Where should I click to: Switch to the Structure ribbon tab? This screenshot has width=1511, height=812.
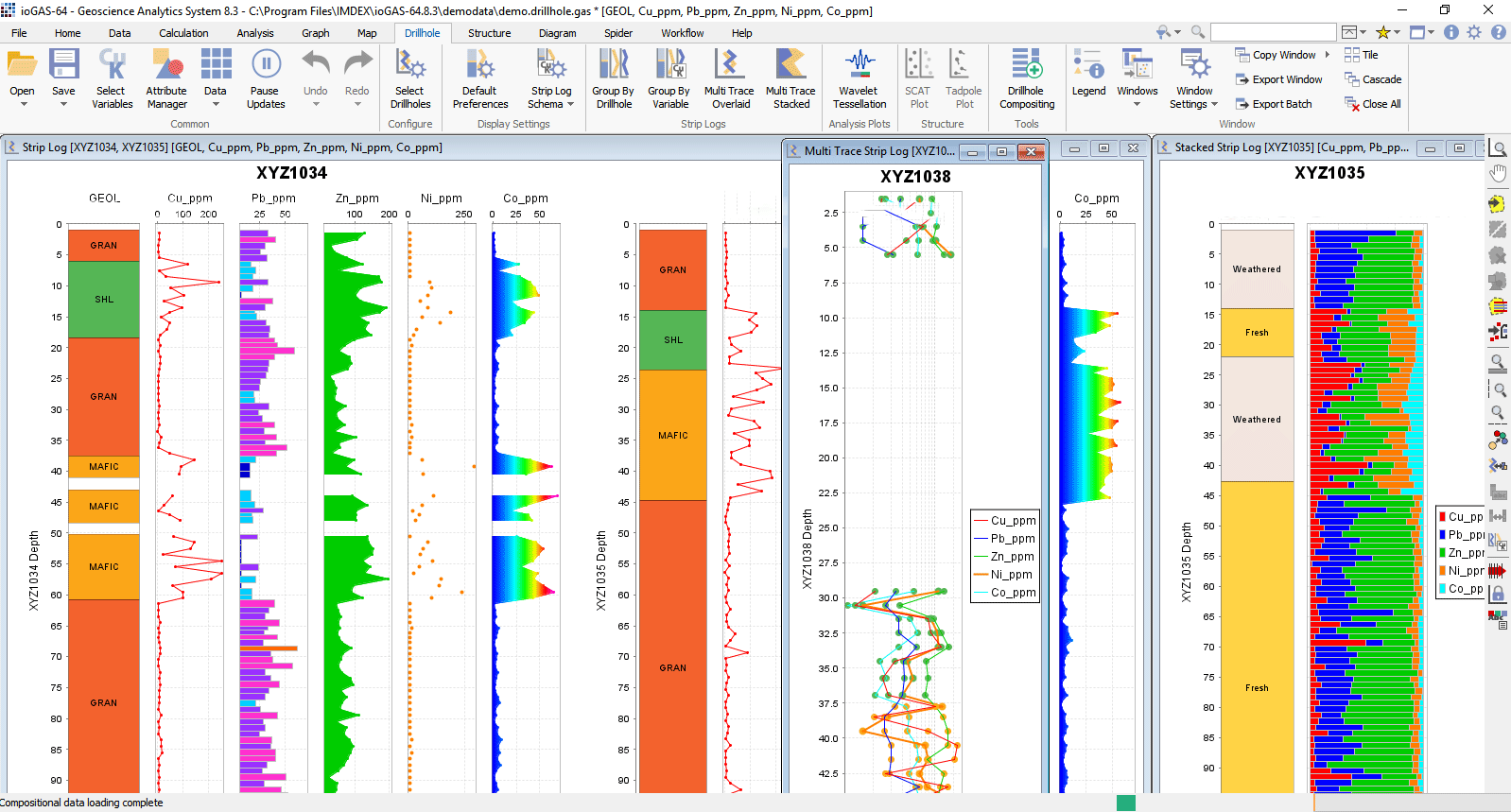tap(489, 33)
